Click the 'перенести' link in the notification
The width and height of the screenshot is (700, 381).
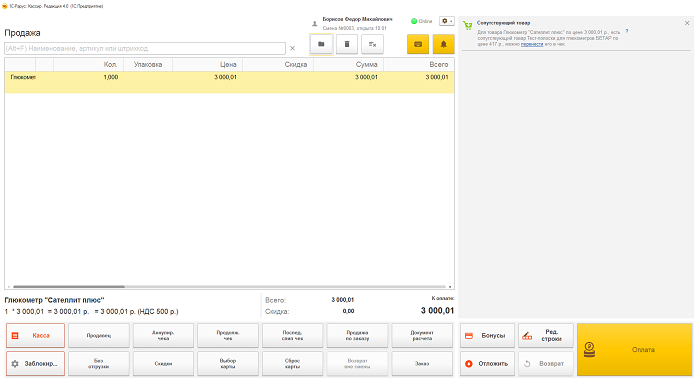tap(532, 44)
